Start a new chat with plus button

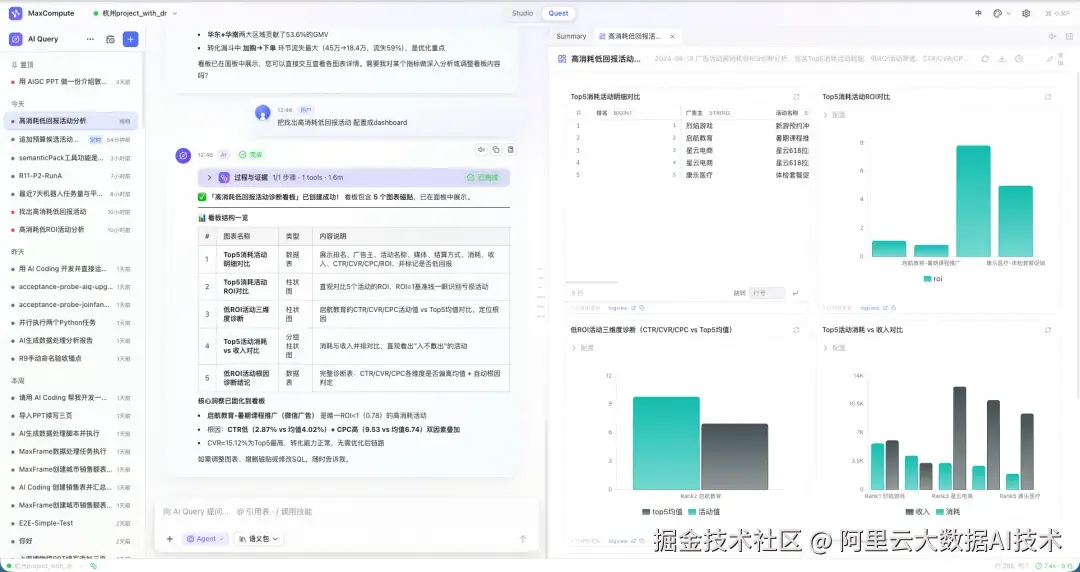[130, 39]
